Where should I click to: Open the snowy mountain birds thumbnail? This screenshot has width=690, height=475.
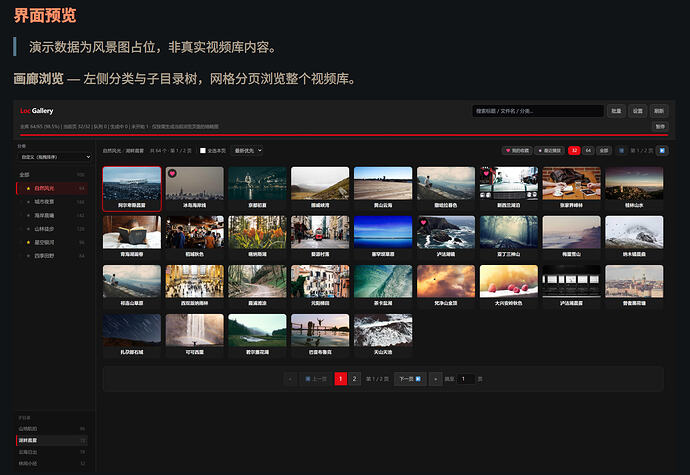point(634,237)
